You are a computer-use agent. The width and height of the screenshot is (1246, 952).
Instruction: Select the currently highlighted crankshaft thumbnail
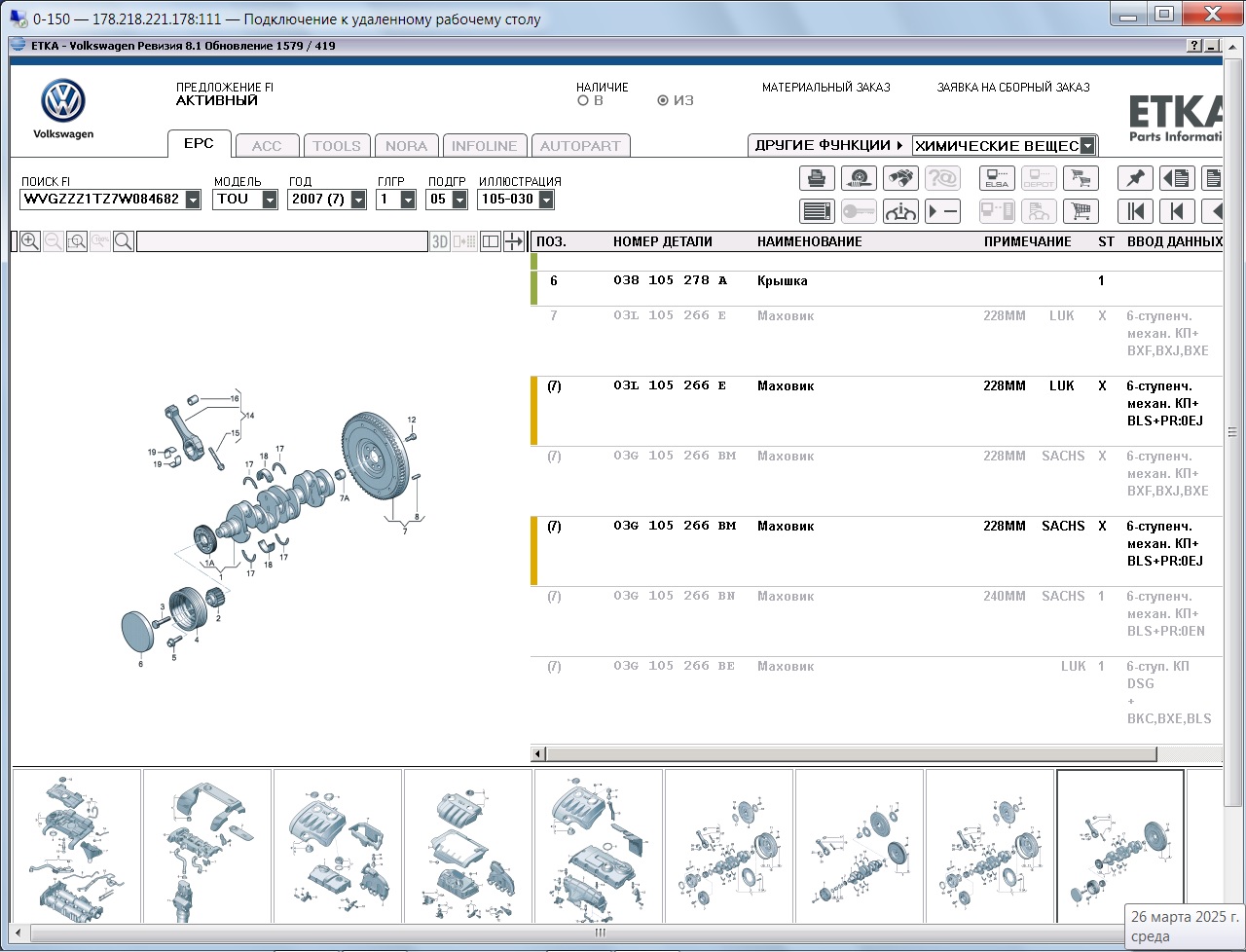tap(1120, 846)
